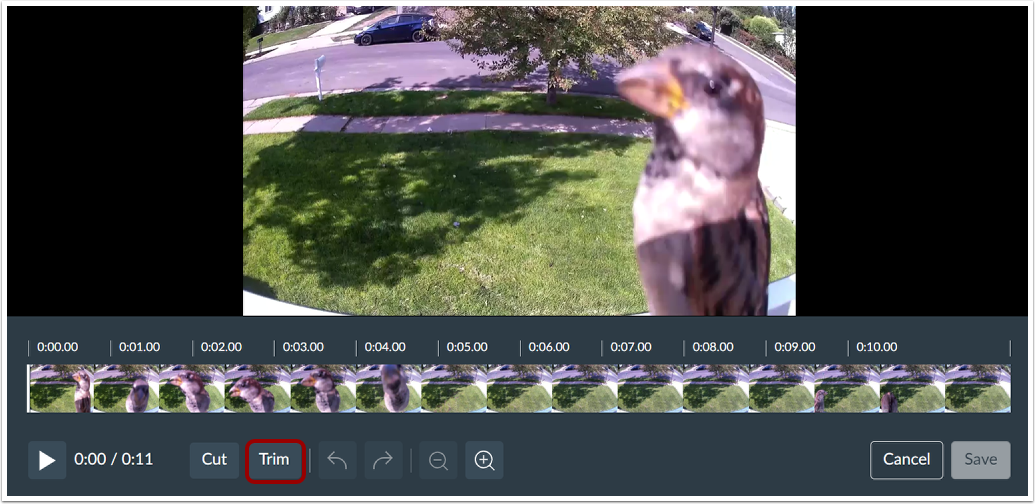Jump to the 0:08.00 timeline mark
1035x504 pixels.
[x=712, y=347]
